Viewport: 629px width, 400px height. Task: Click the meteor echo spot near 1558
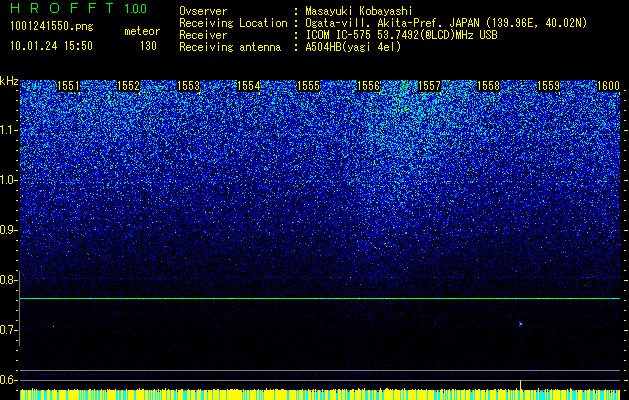[x=520, y=324]
